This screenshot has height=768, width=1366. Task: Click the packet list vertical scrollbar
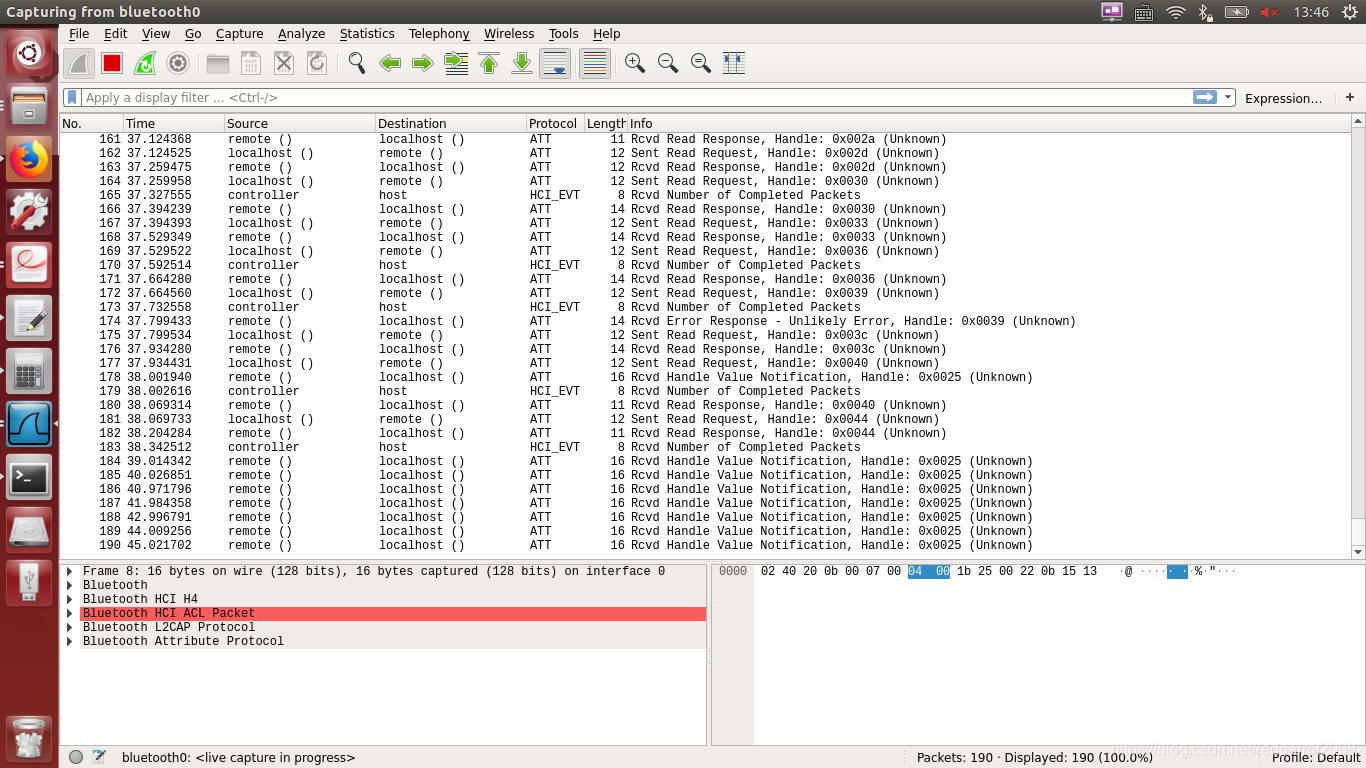[x=1358, y=337]
